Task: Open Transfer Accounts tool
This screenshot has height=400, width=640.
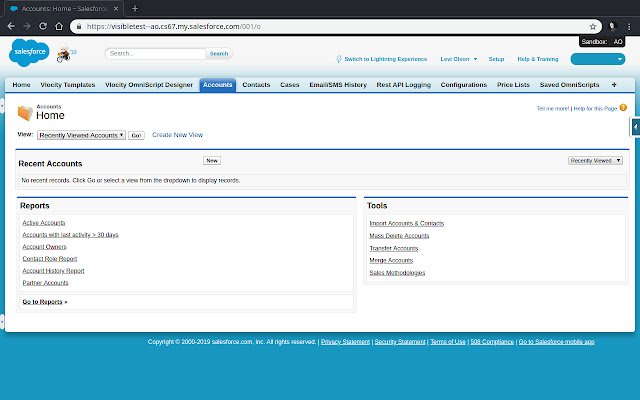Action: click(x=394, y=248)
